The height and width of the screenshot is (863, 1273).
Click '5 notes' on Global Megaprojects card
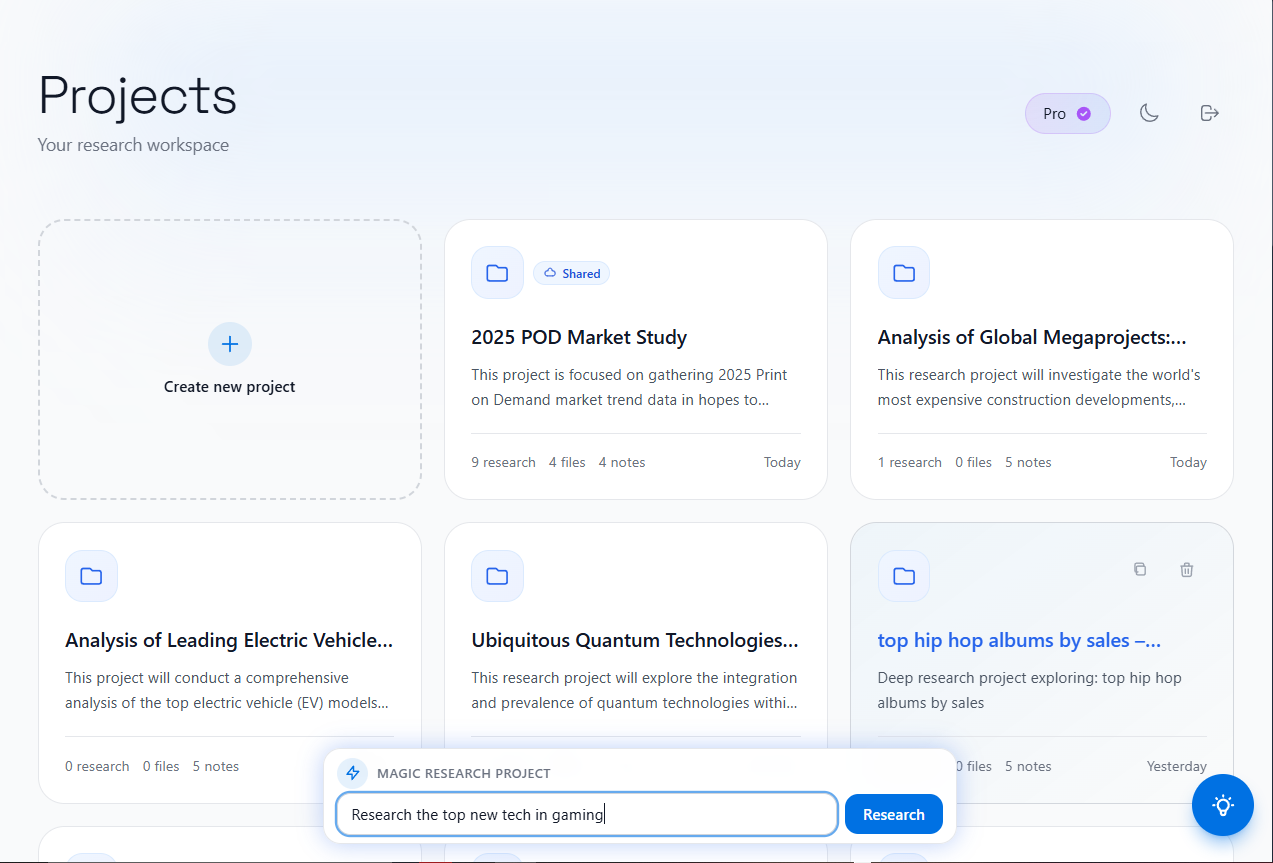[1028, 462]
